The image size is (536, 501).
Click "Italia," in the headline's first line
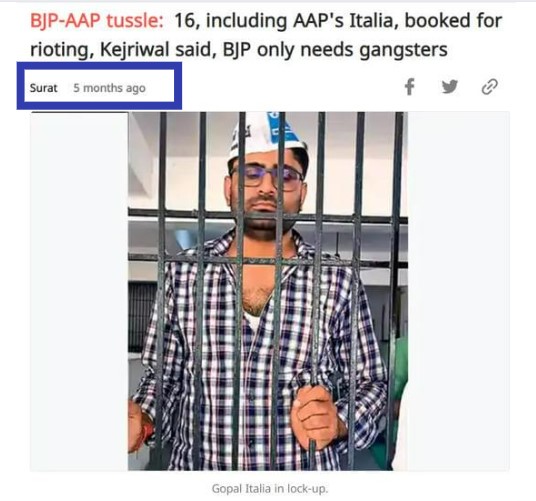click(x=374, y=21)
